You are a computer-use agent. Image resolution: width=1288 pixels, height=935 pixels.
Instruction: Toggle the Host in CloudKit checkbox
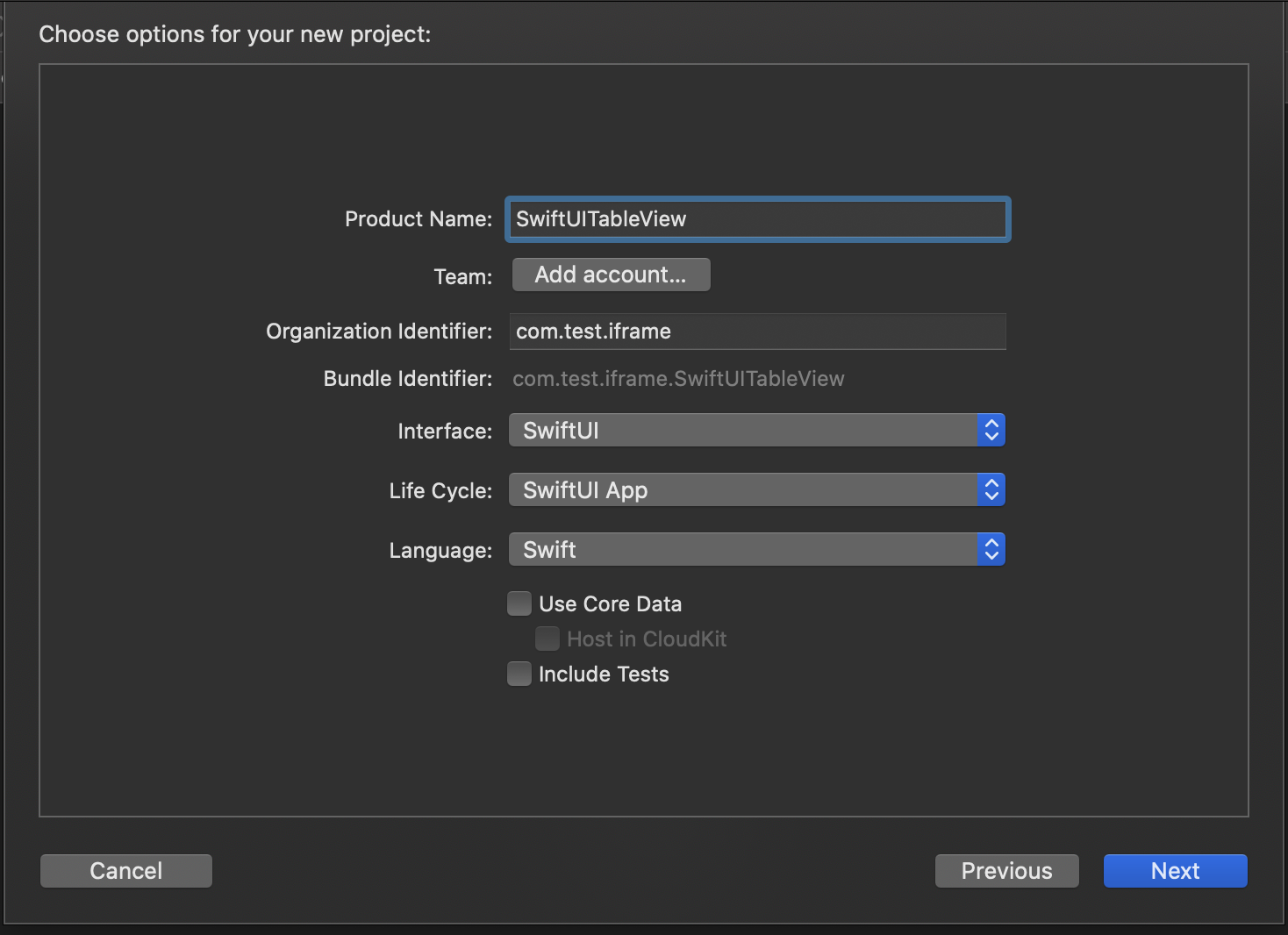[547, 639]
